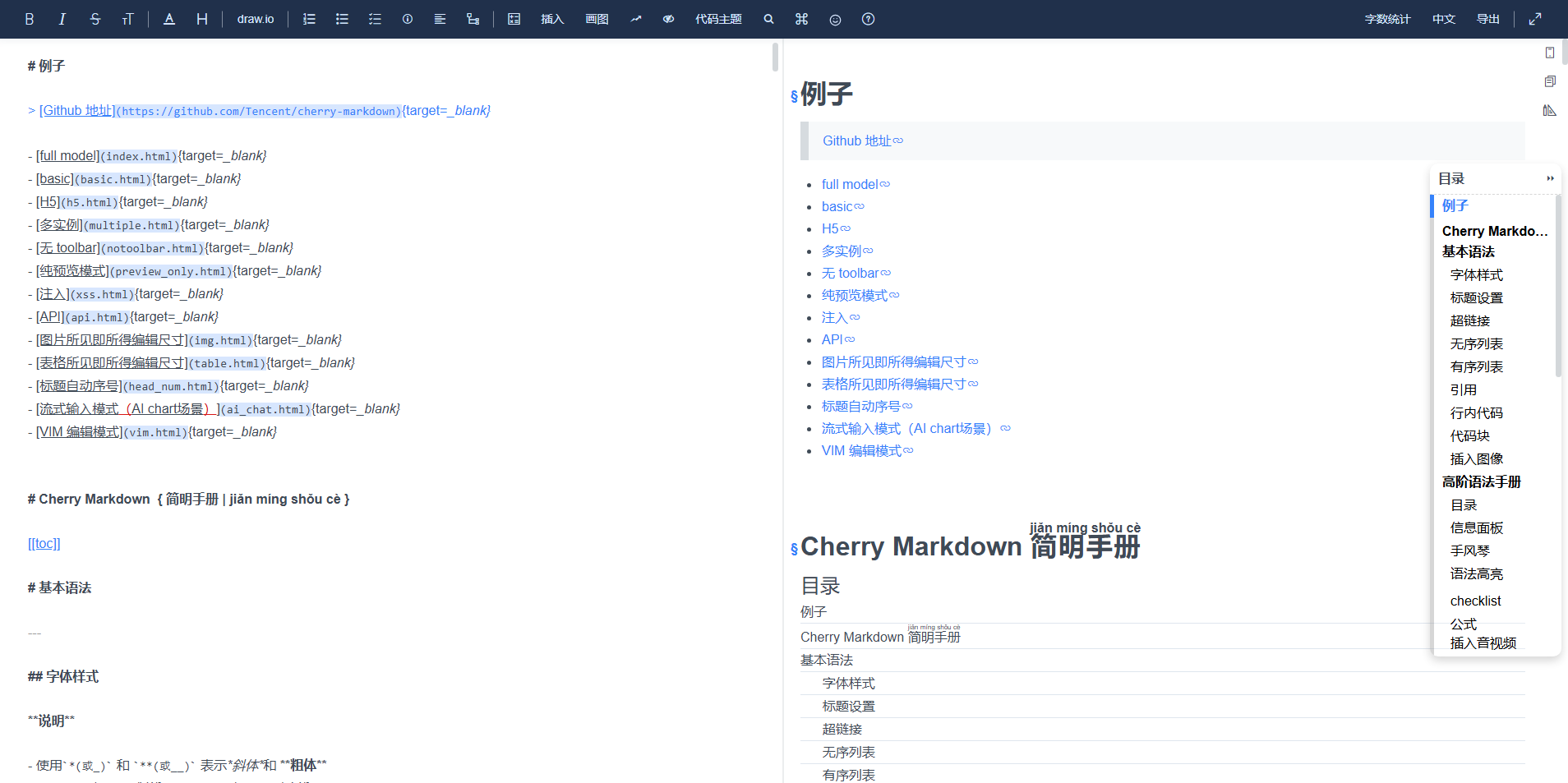Open the text alignment tool
The height and width of the screenshot is (783, 1568).
[x=440, y=19]
